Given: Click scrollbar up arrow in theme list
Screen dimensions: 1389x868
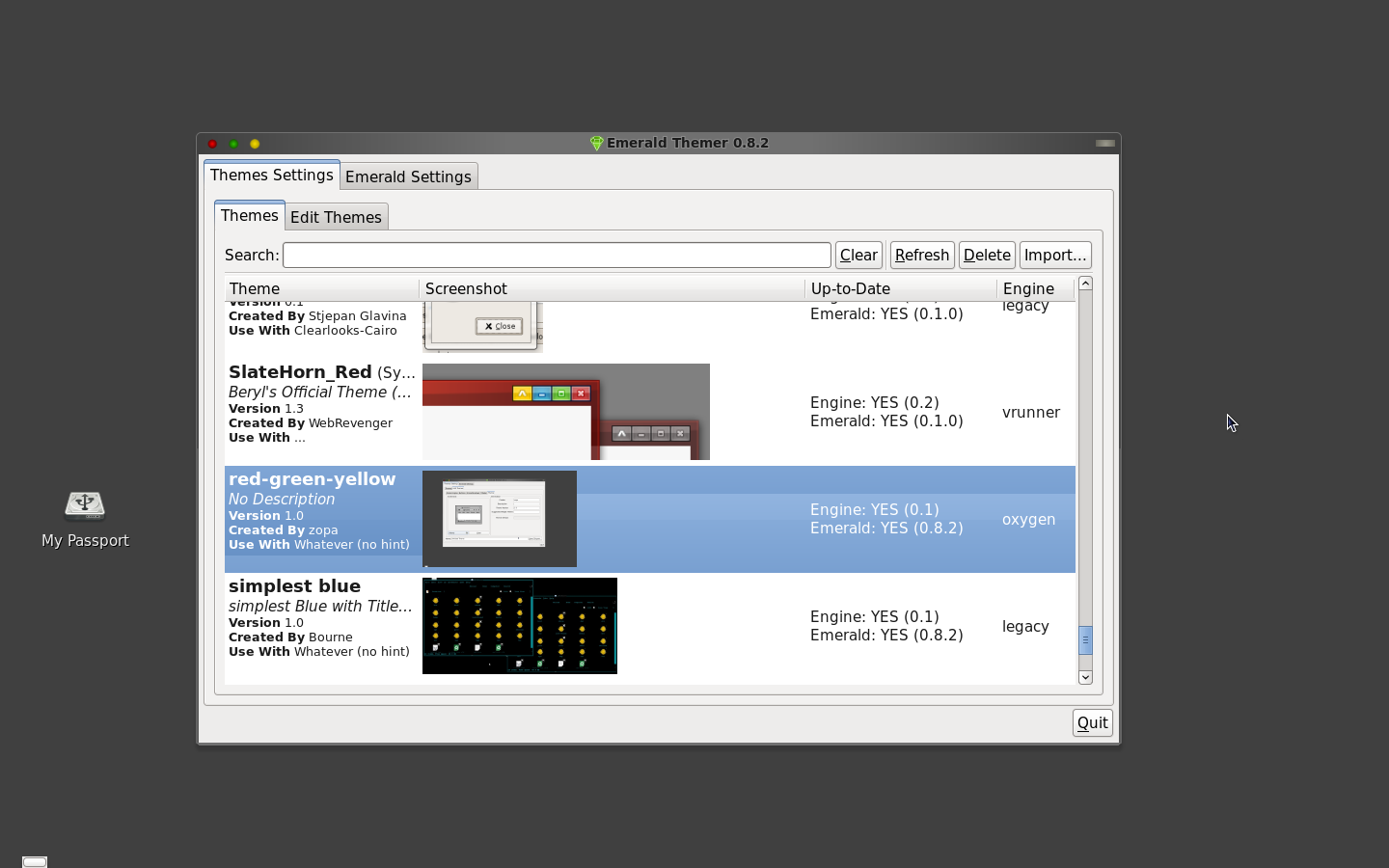Looking at the screenshot, I should (x=1085, y=284).
